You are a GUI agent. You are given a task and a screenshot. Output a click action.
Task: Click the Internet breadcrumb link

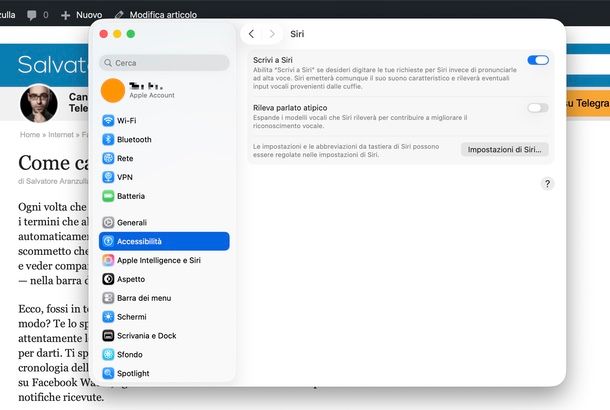61,135
